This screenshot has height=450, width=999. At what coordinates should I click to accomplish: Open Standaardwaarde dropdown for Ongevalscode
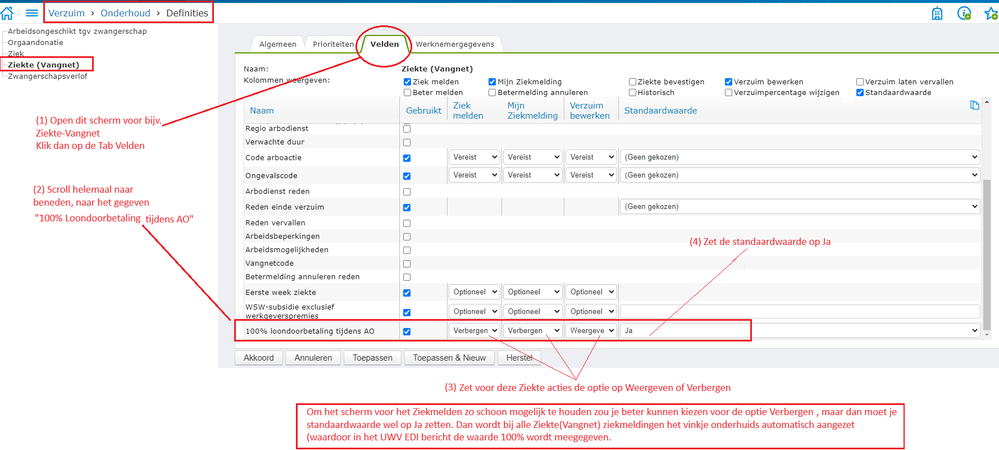[800, 175]
